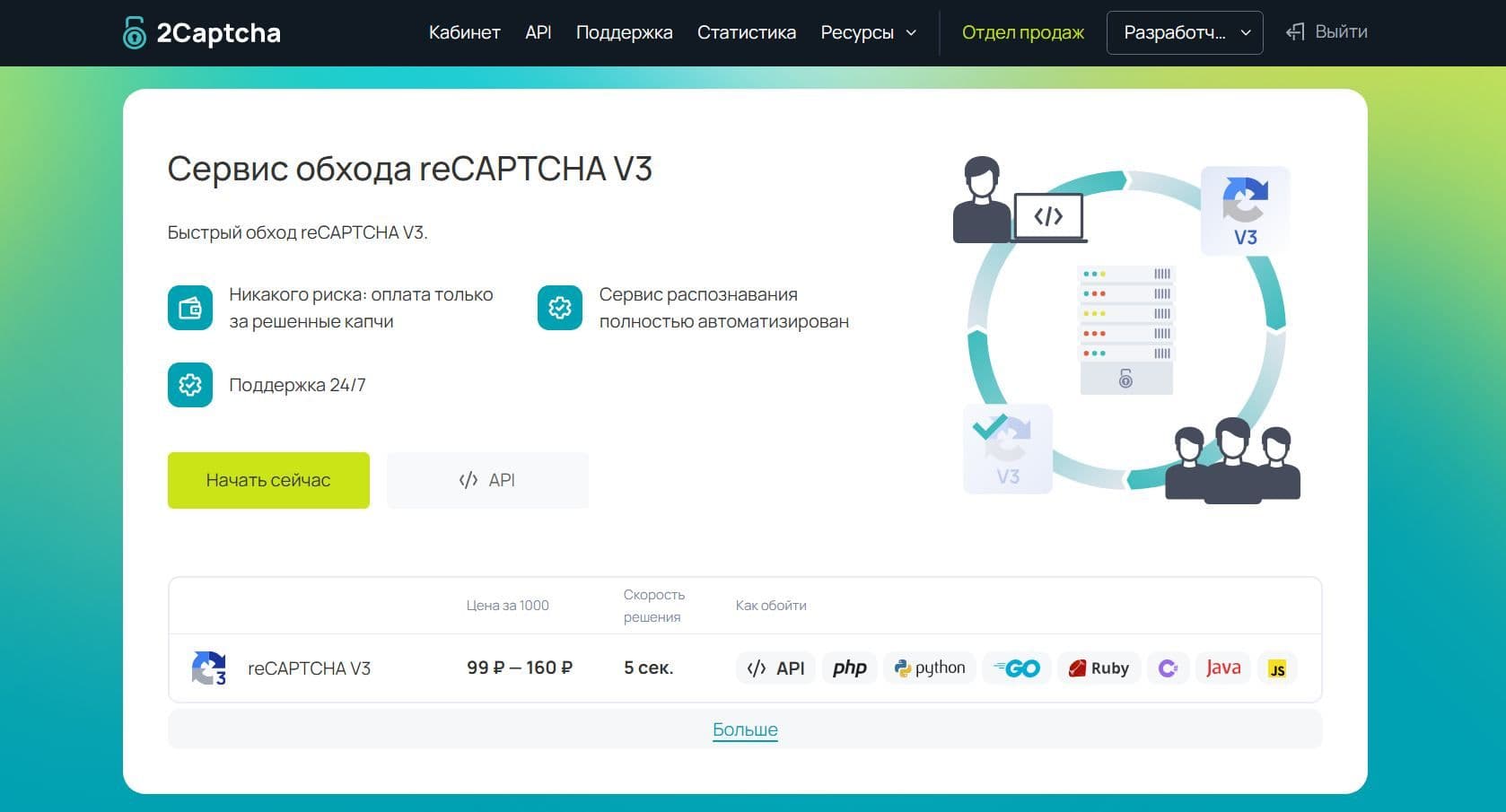Select the Java language icon
1506x812 pixels.
coord(1222,668)
